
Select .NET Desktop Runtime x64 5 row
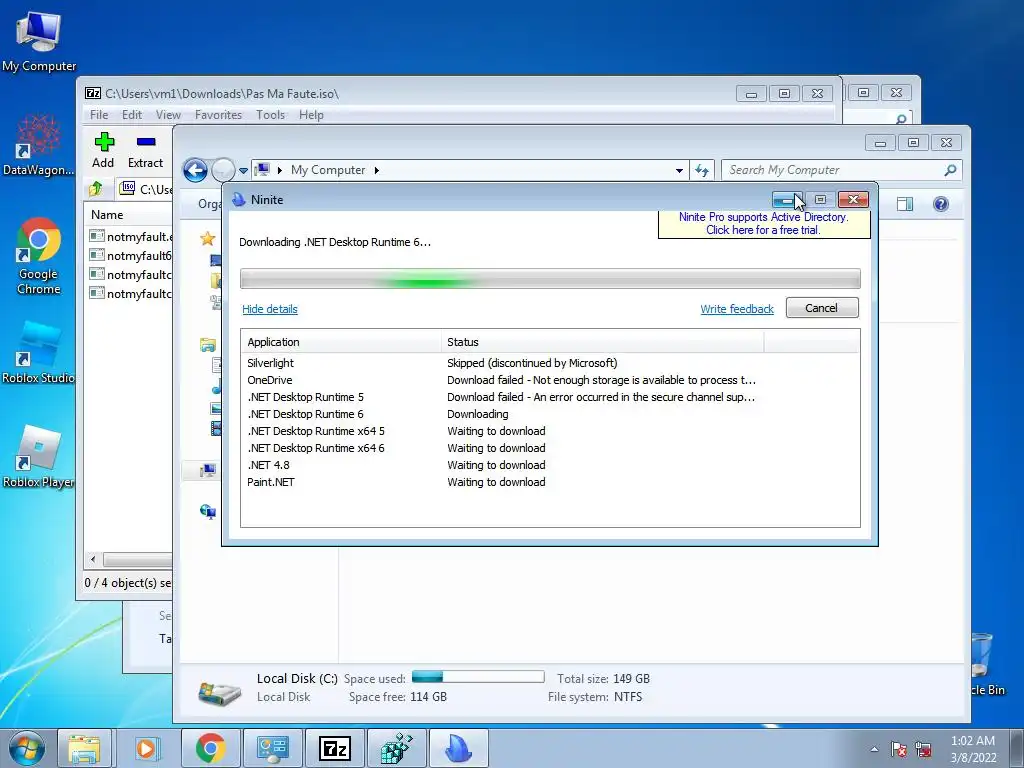[550, 431]
